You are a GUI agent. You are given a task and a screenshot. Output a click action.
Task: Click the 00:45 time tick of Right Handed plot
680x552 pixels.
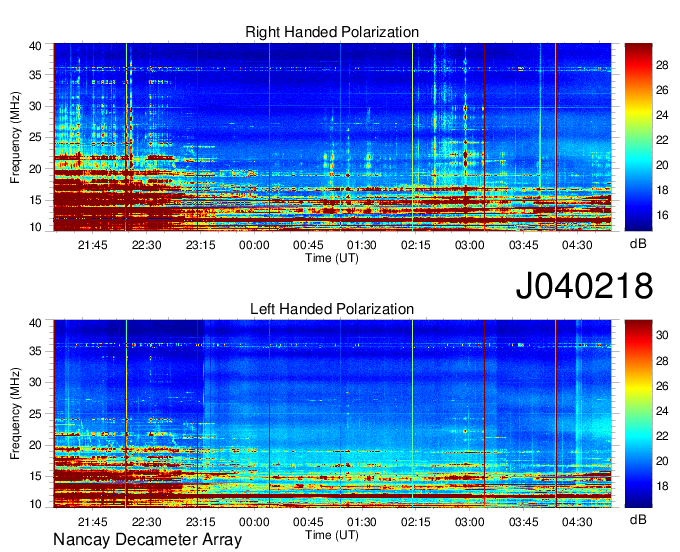308,245
